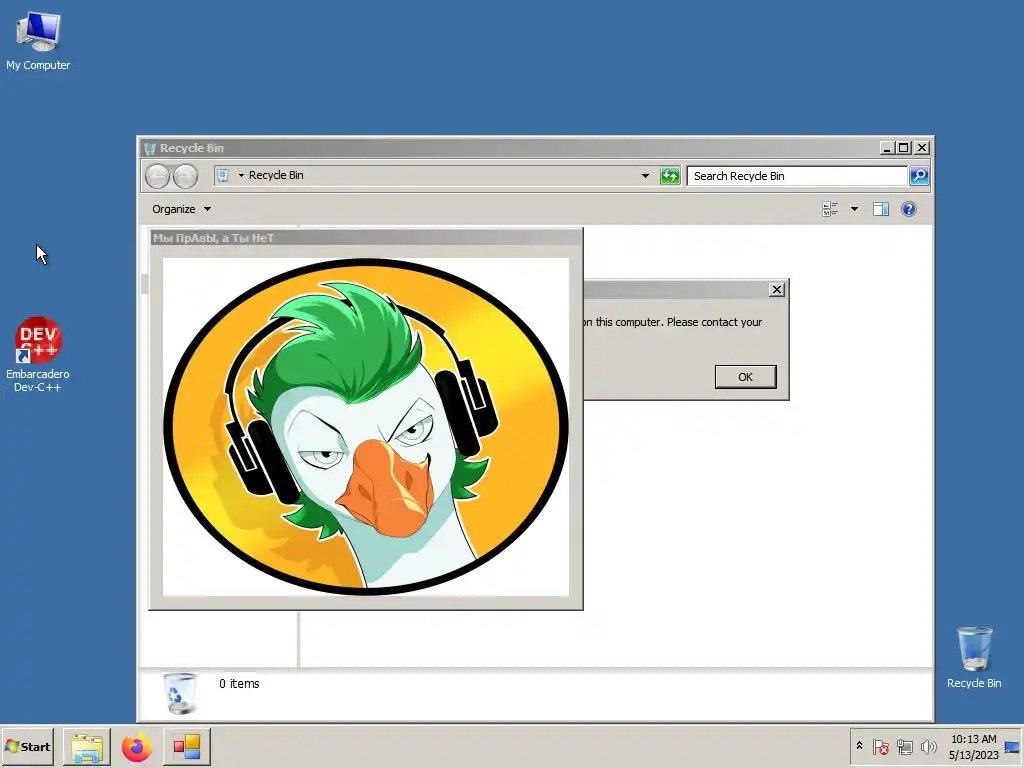Close the error dialog with X

pos(776,289)
